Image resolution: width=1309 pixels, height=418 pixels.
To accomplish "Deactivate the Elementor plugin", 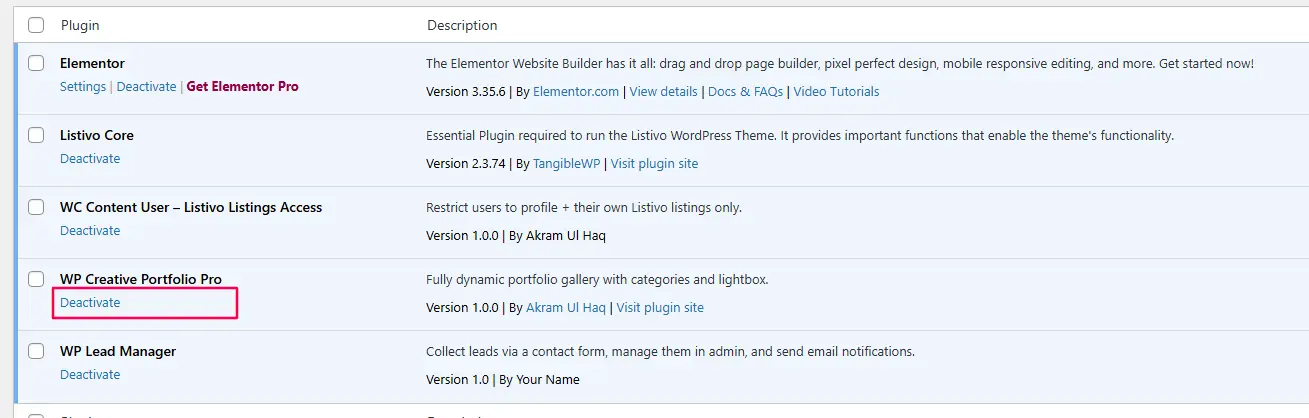I will [x=146, y=87].
